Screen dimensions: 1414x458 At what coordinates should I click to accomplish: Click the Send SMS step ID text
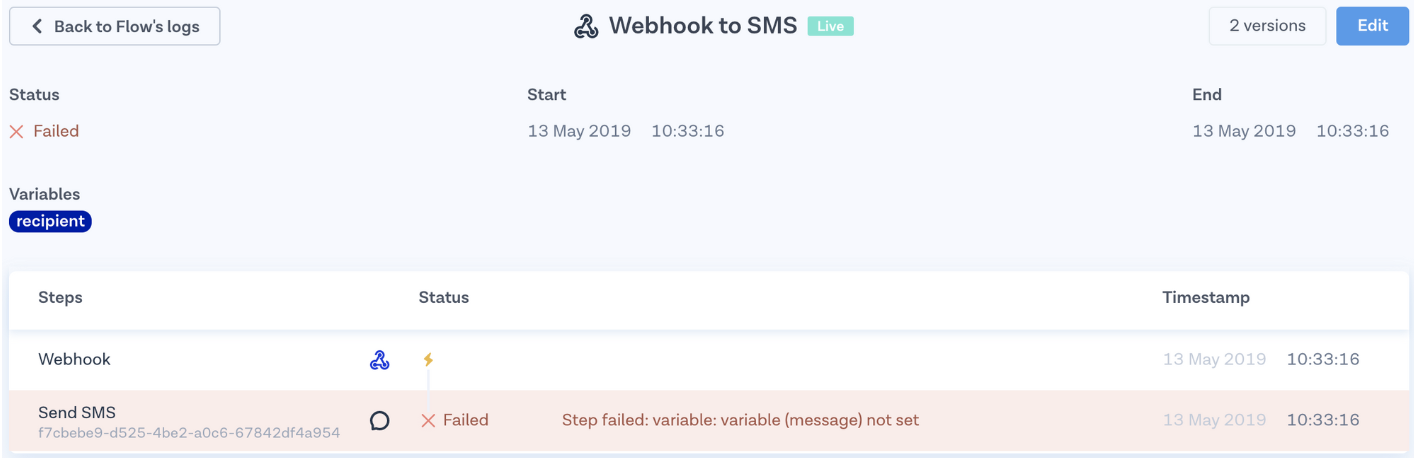(x=189, y=433)
